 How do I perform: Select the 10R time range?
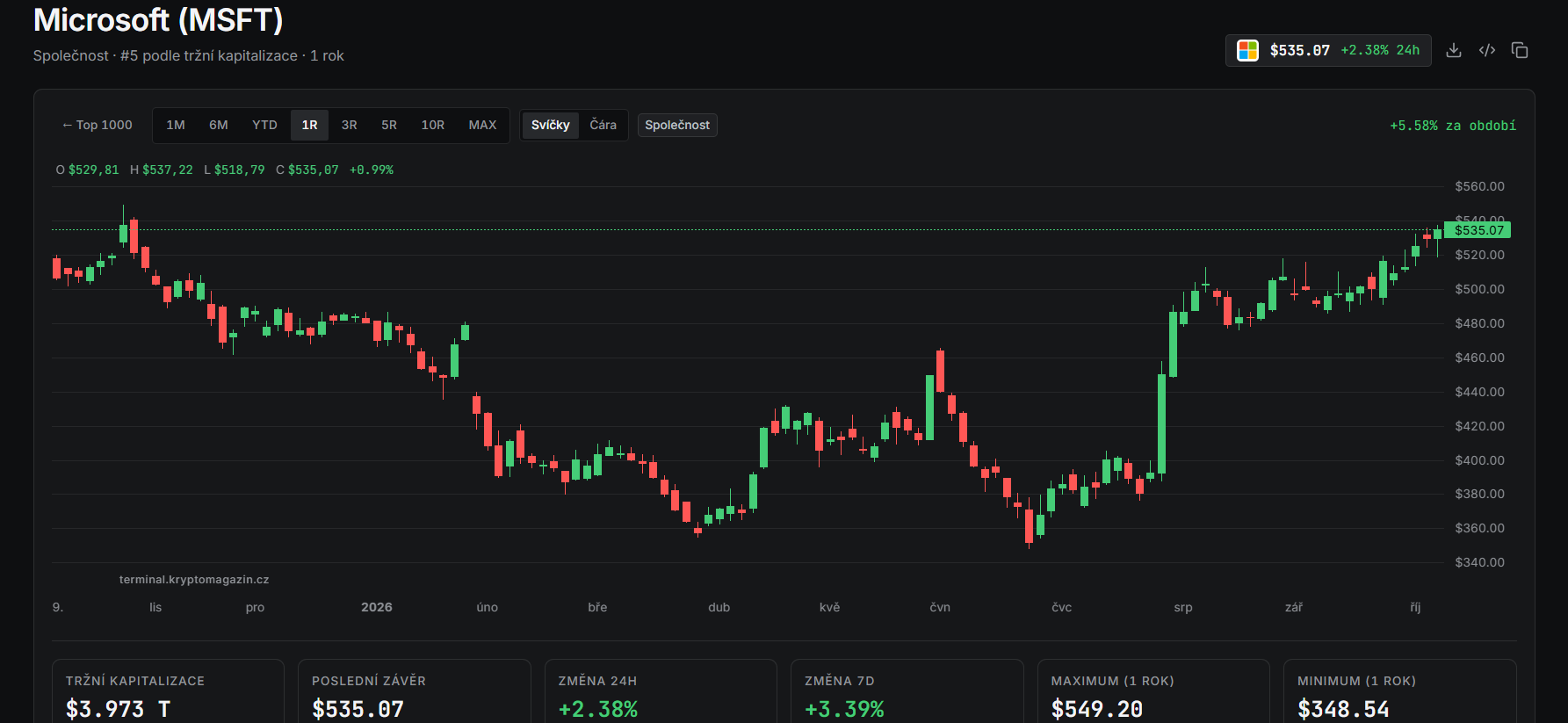pyautogui.click(x=433, y=125)
